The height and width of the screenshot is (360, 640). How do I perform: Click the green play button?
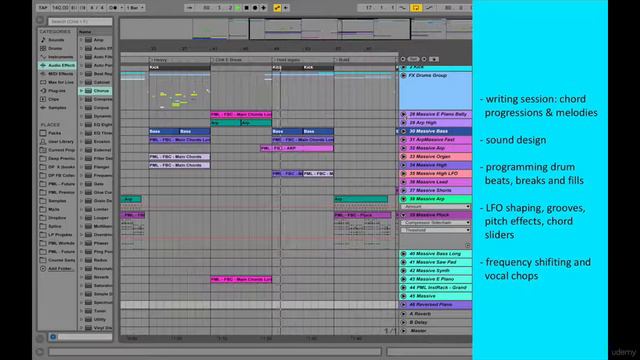[x=238, y=8]
